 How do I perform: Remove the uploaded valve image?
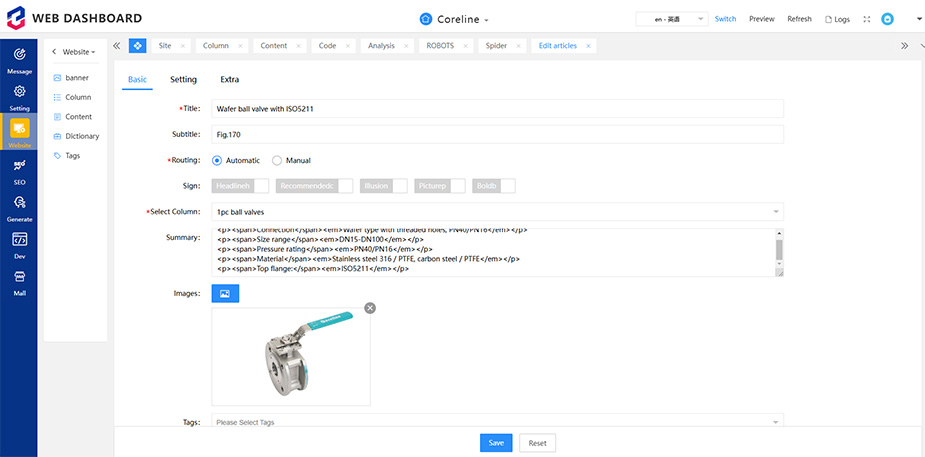[370, 308]
